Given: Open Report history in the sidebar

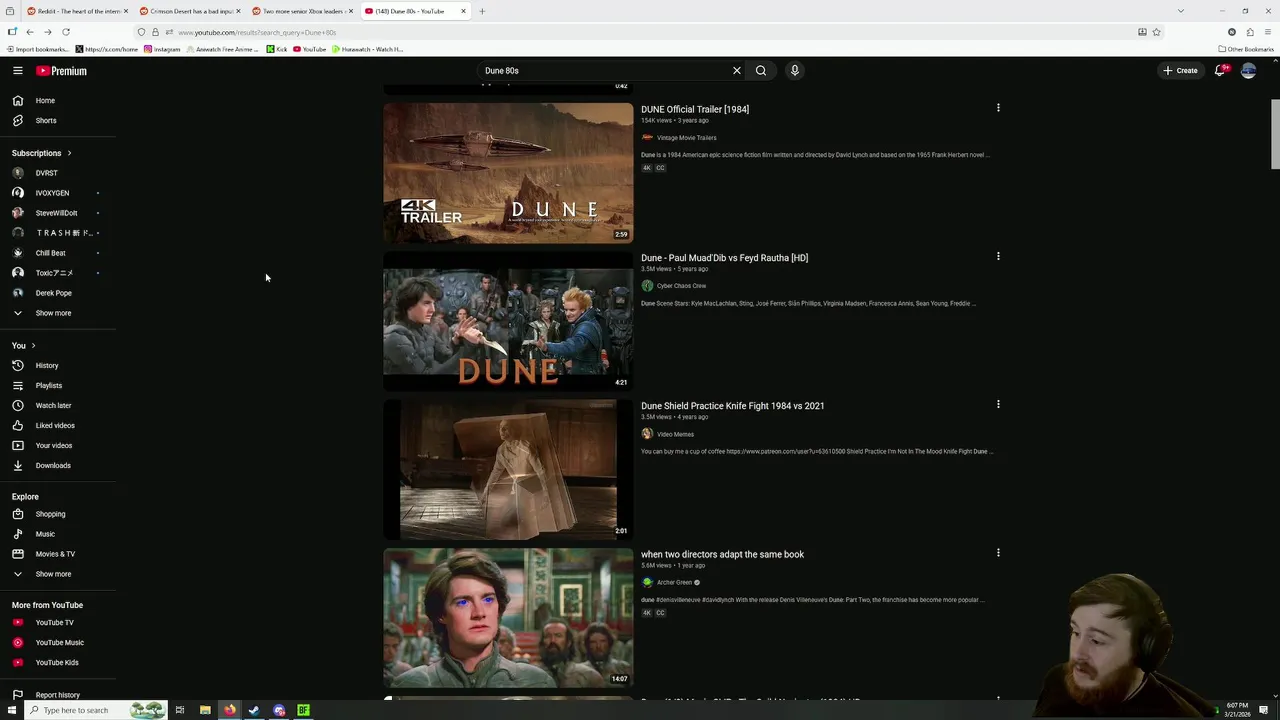Looking at the screenshot, I should 58,695.
